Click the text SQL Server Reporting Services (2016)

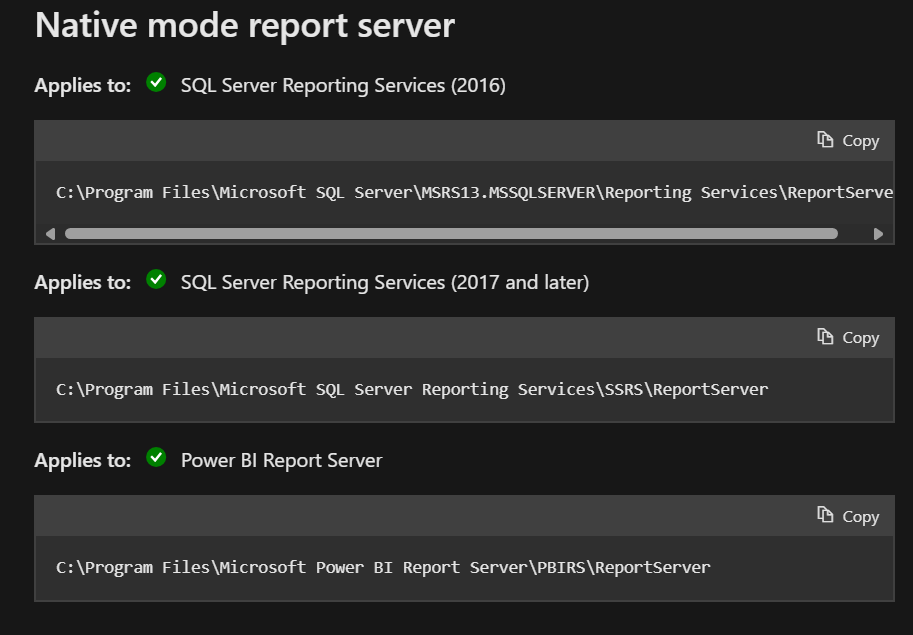coord(343,86)
